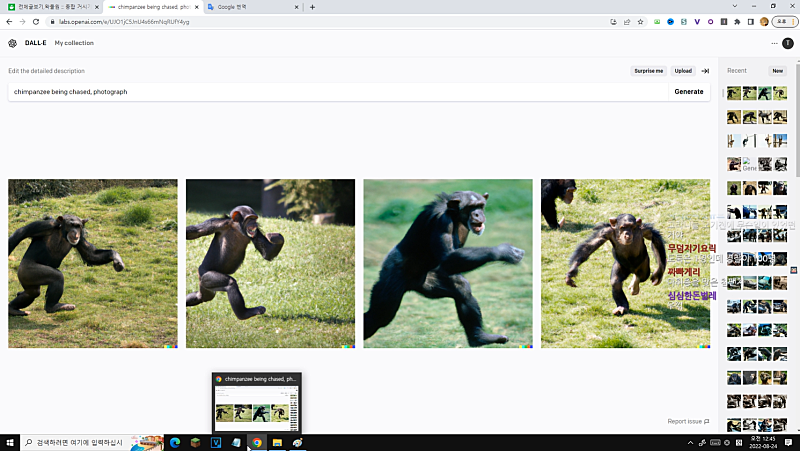800x451 pixels.
Task: Open first generated chimpanzee image
Action: (93, 263)
